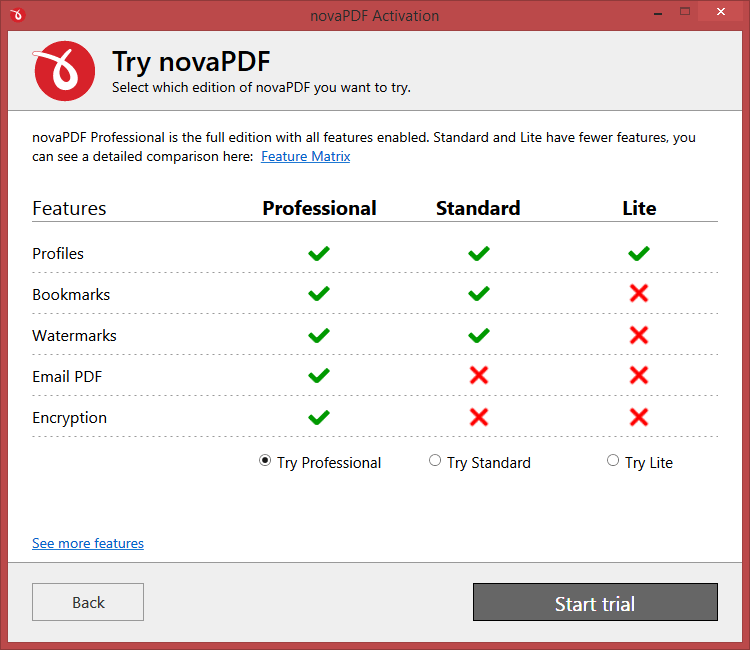Image resolution: width=750 pixels, height=650 pixels.
Task: Click Lite red X in Email PDF row
Action: click(639, 375)
